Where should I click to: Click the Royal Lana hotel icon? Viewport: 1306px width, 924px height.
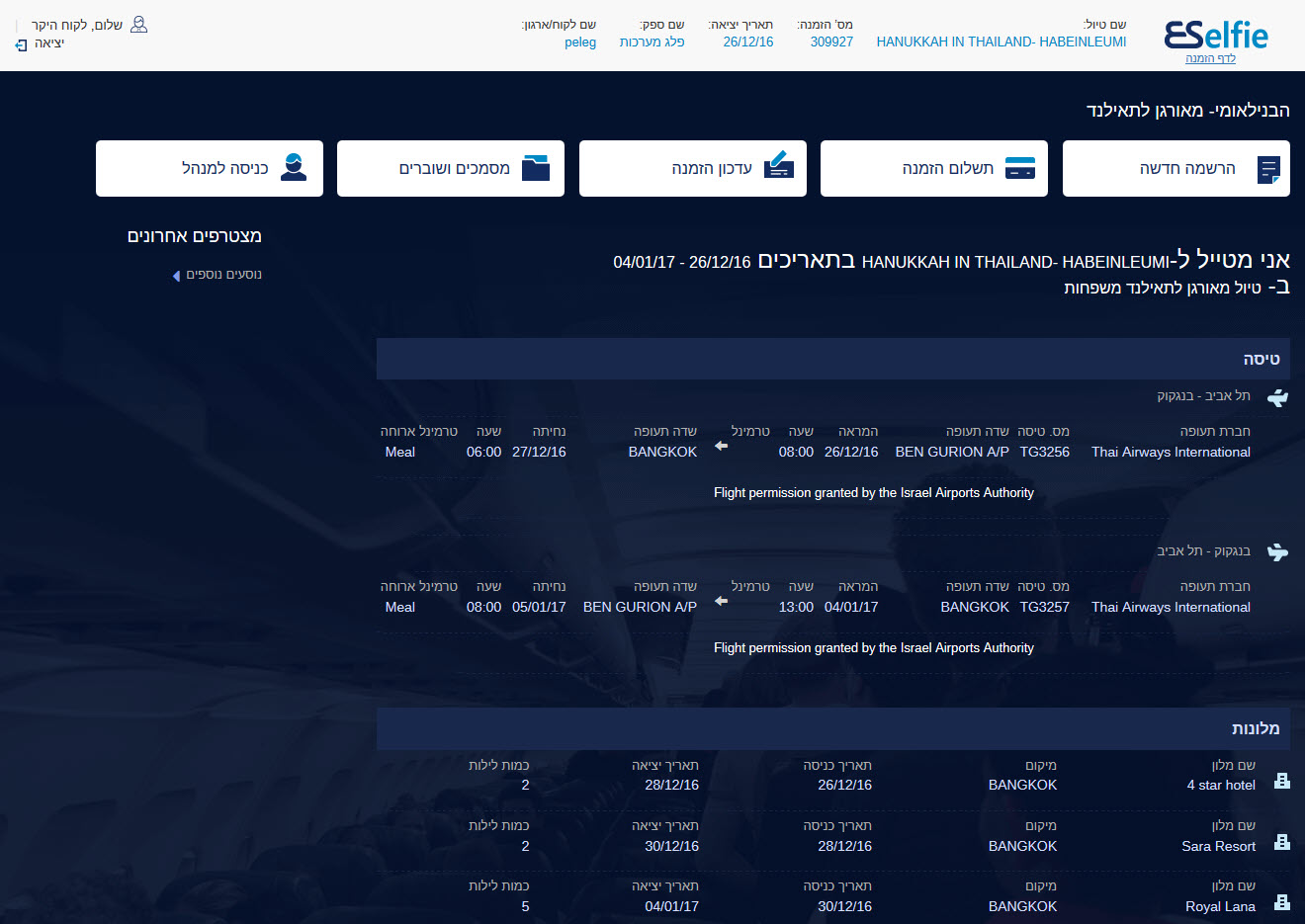(1282, 903)
